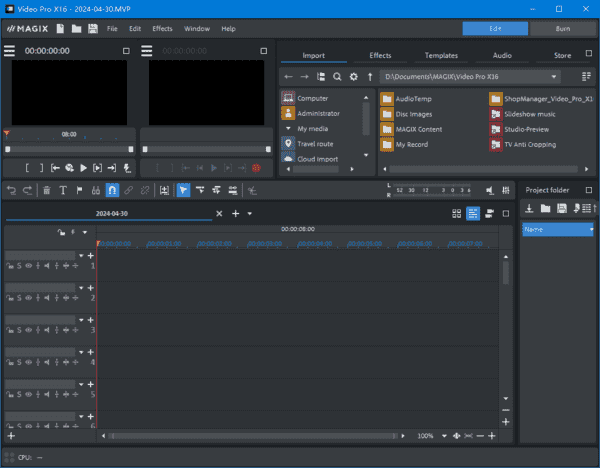
Task: Play the program monitor preview
Action: coord(83,168)
